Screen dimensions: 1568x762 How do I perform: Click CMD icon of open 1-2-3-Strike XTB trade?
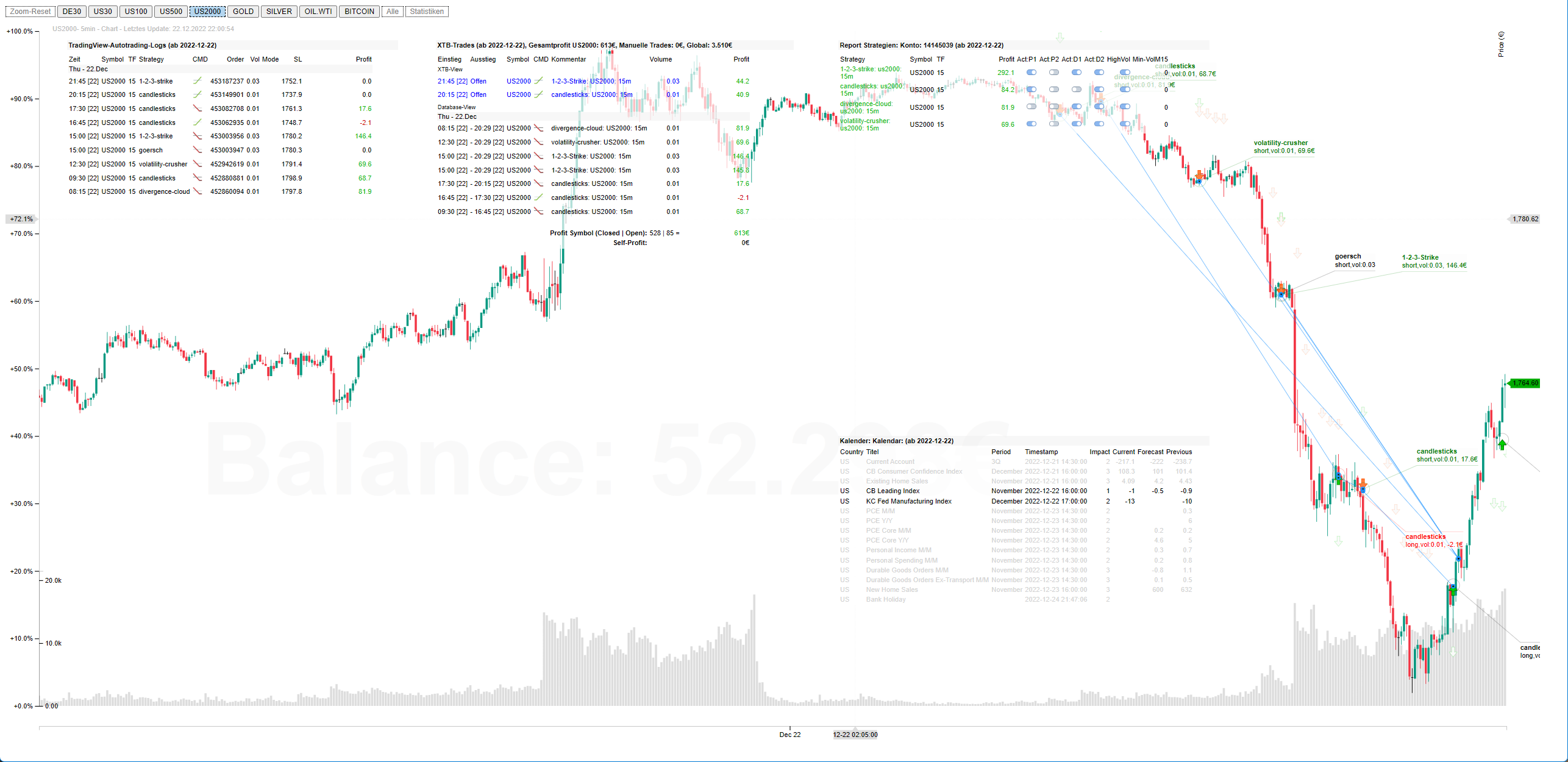pos(539,80)
